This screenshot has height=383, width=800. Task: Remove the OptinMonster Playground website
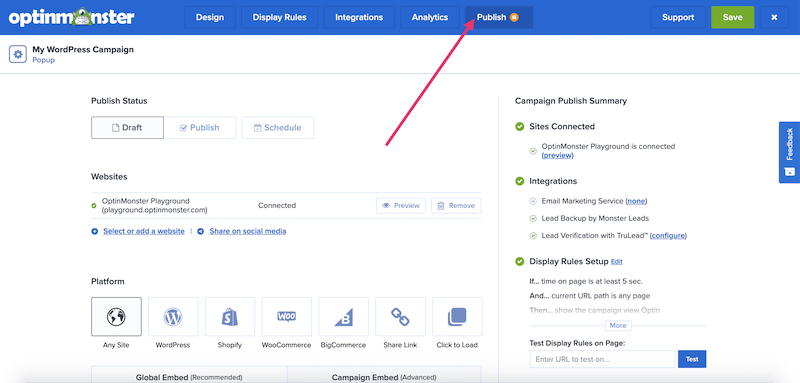pos(456,206)
